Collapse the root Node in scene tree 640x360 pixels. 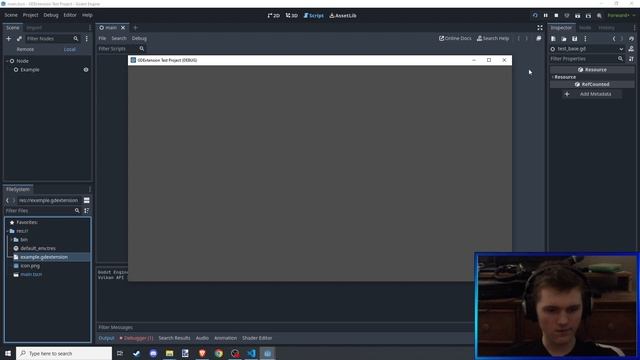point(7,61)
